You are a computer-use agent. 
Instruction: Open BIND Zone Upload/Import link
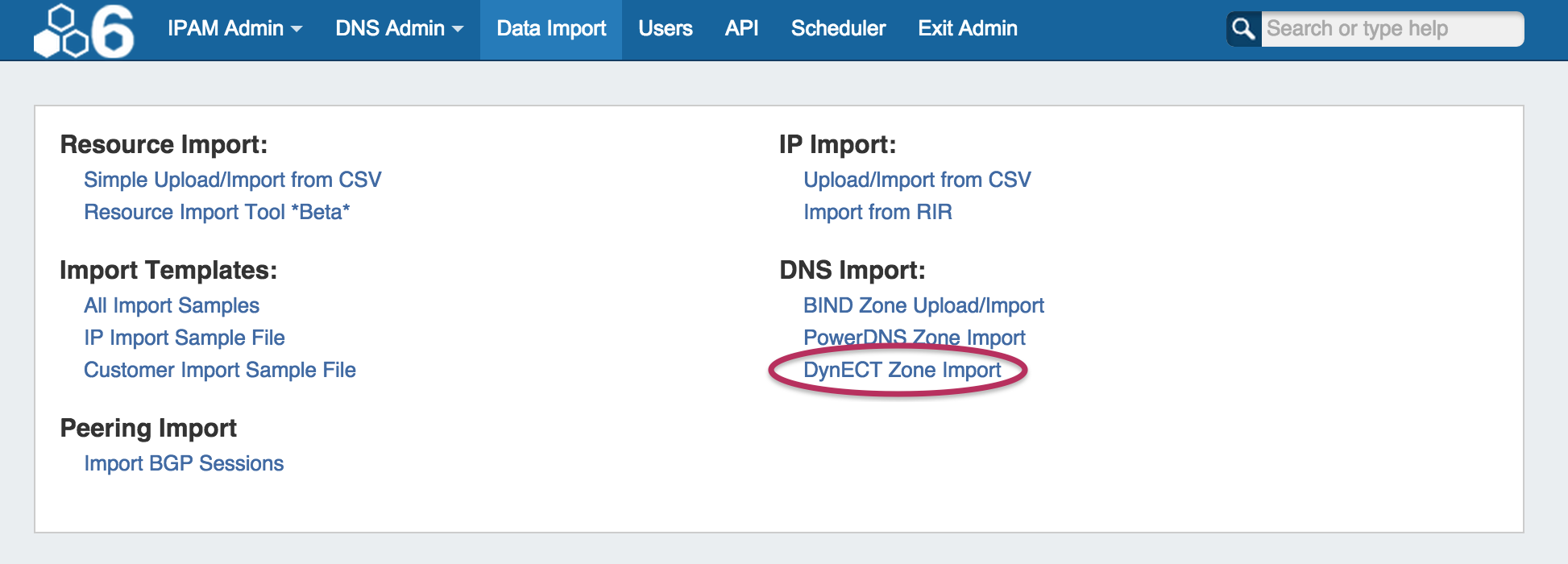pyautogui.click(x=923, y=305)
